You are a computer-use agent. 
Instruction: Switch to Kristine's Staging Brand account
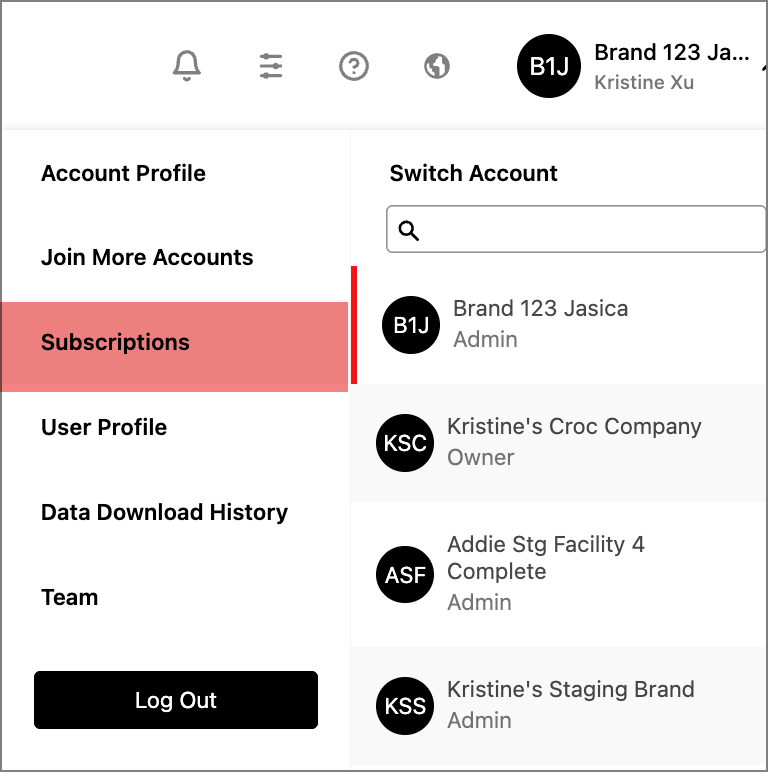click(558, 706)
